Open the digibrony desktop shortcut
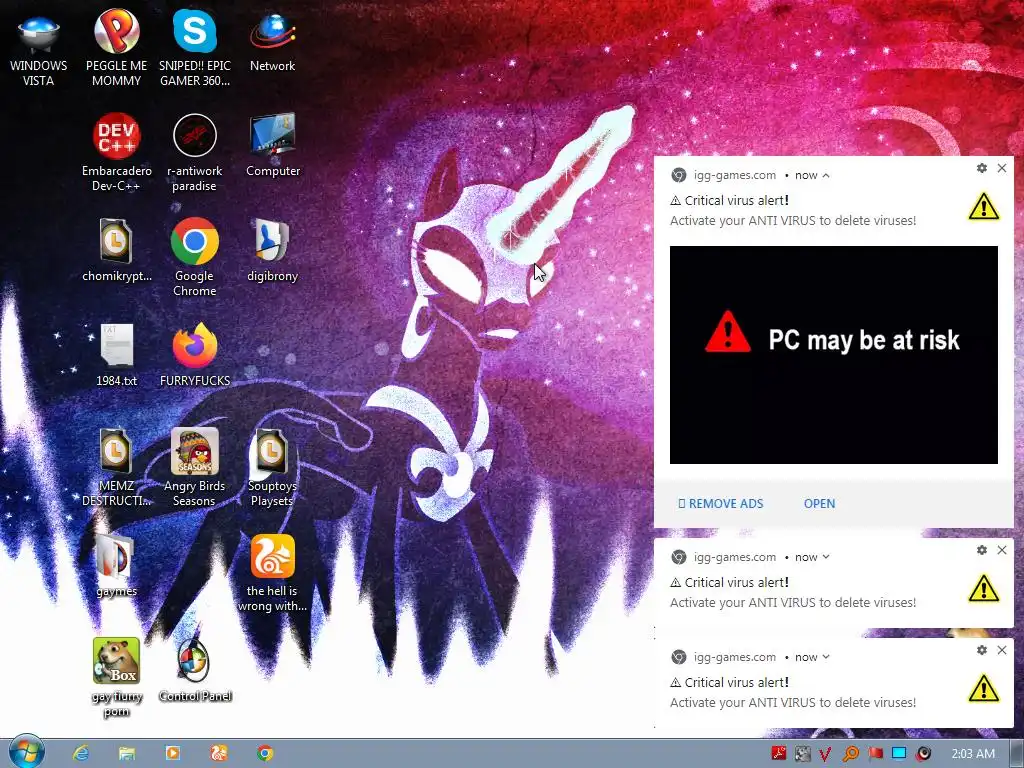Viewport: 1024px width, 768px height. click(x=272, y=250)
